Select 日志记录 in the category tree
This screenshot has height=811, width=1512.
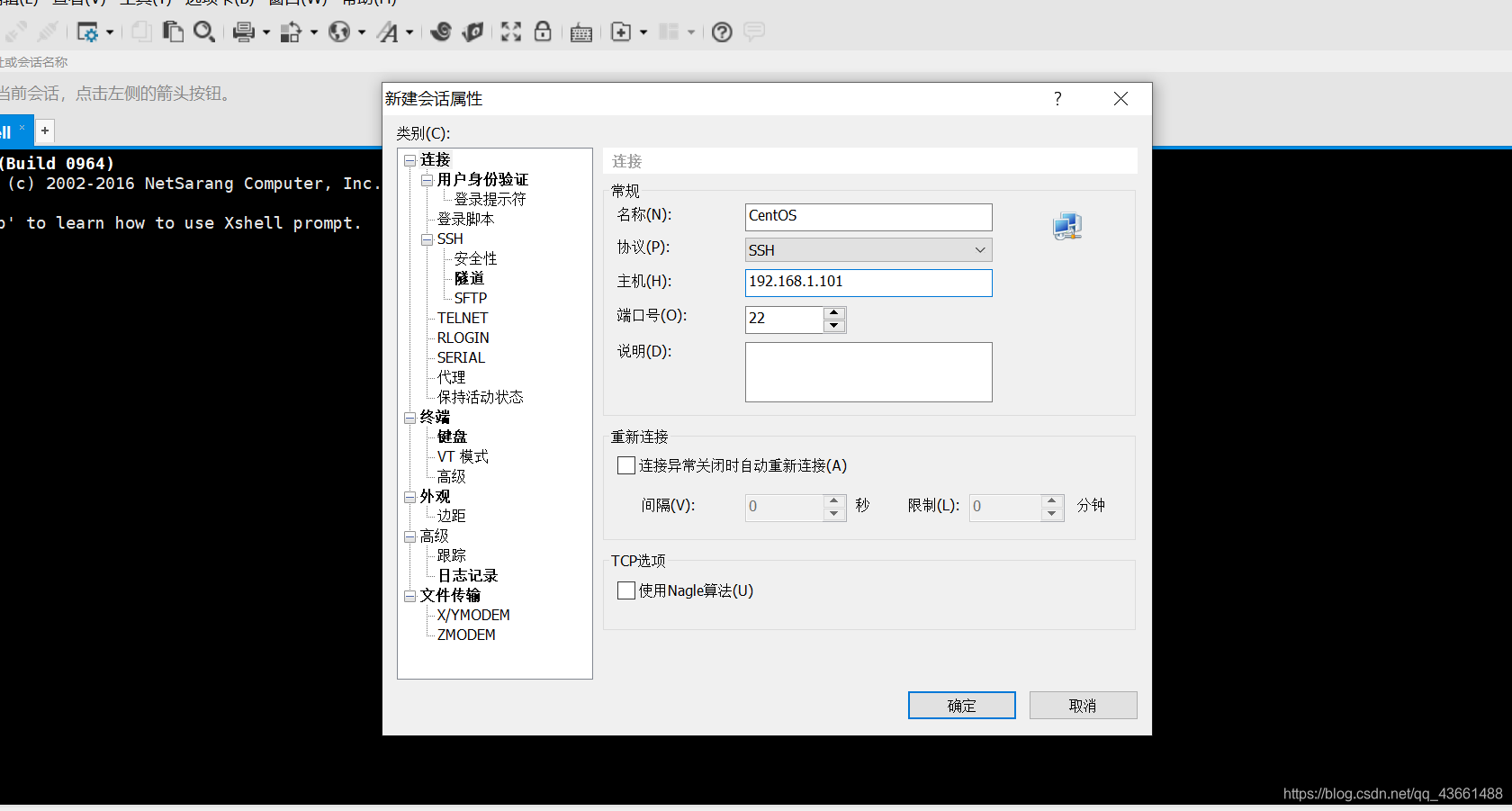[467, 576]
